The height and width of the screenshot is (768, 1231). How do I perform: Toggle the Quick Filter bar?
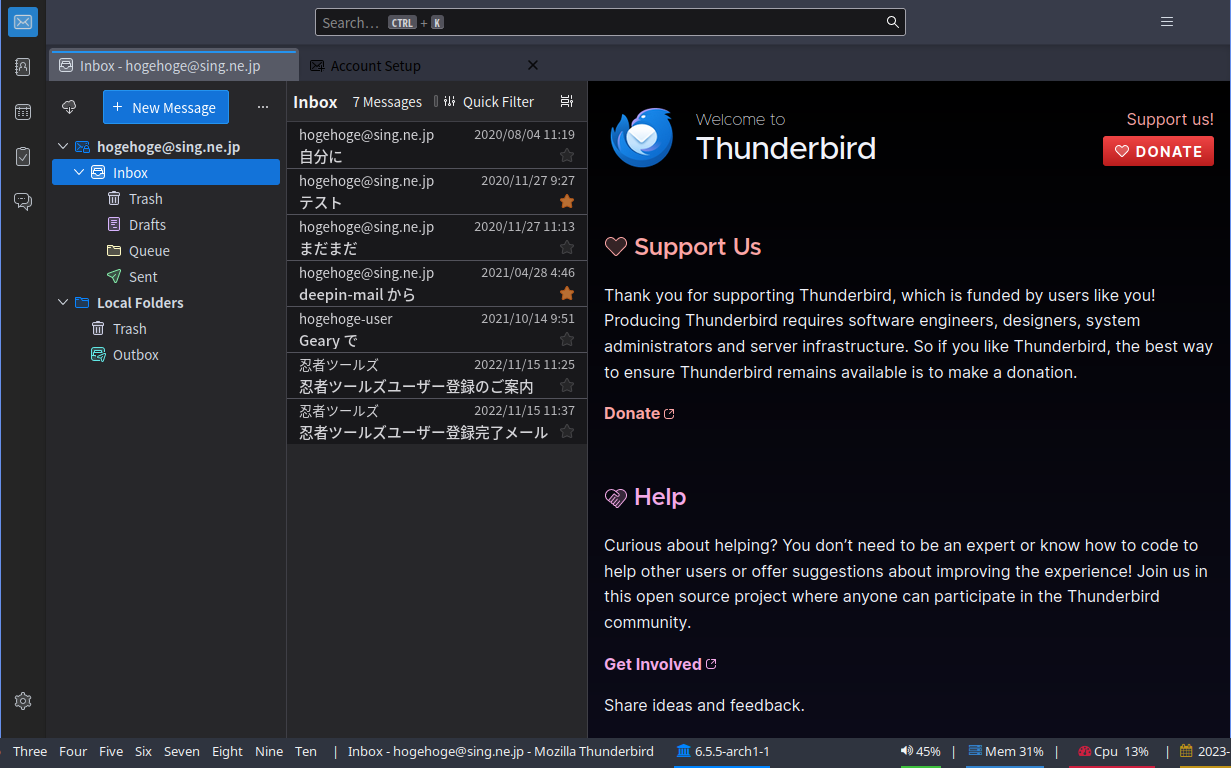[x=488, y=102]
